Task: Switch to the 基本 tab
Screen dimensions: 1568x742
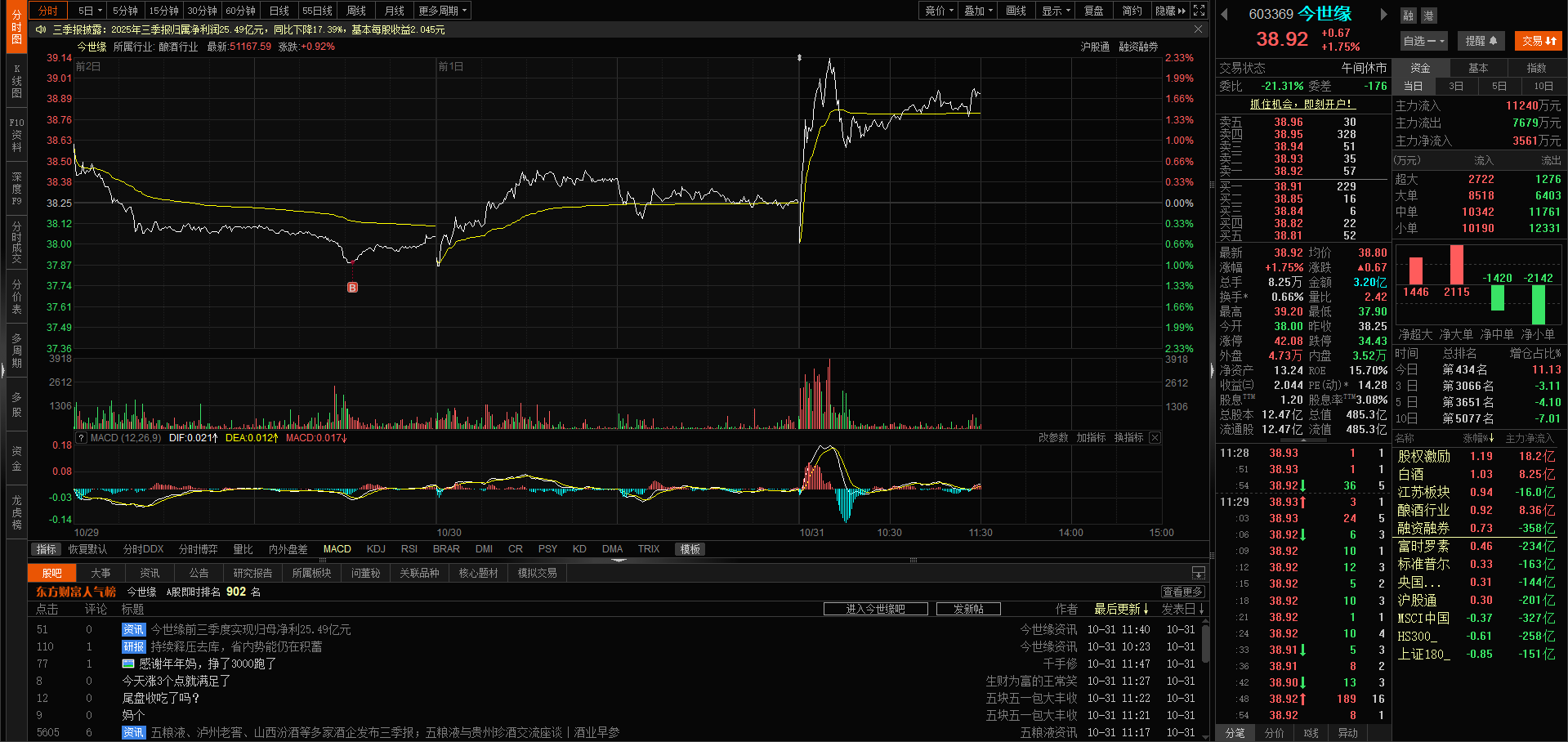Action: tap(1478, 68)
